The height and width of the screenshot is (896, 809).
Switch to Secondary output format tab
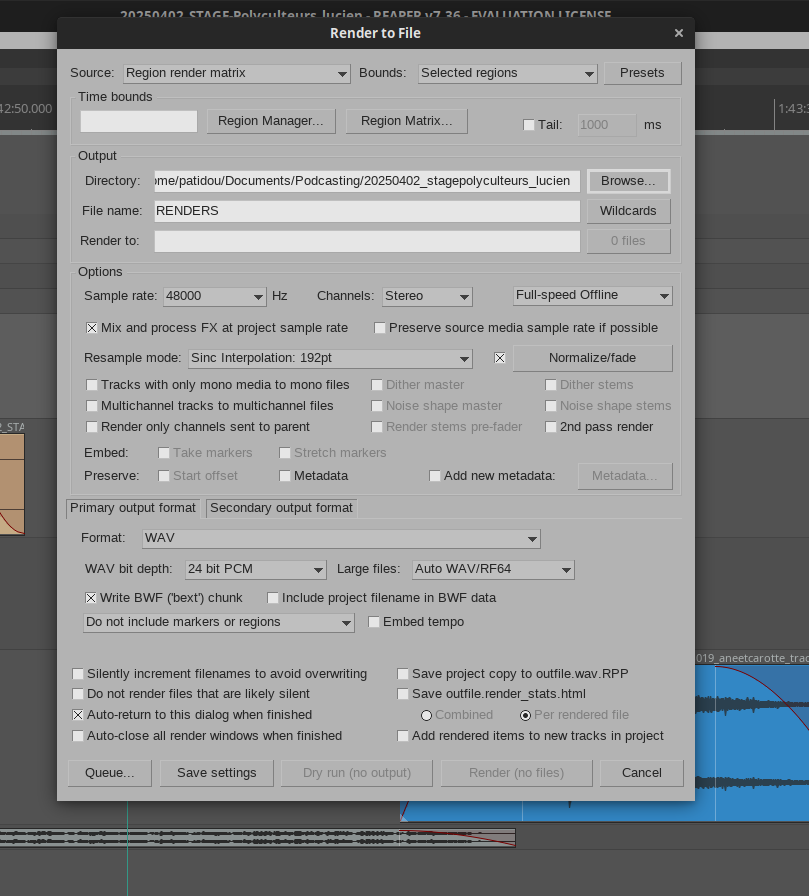point(281,508)
